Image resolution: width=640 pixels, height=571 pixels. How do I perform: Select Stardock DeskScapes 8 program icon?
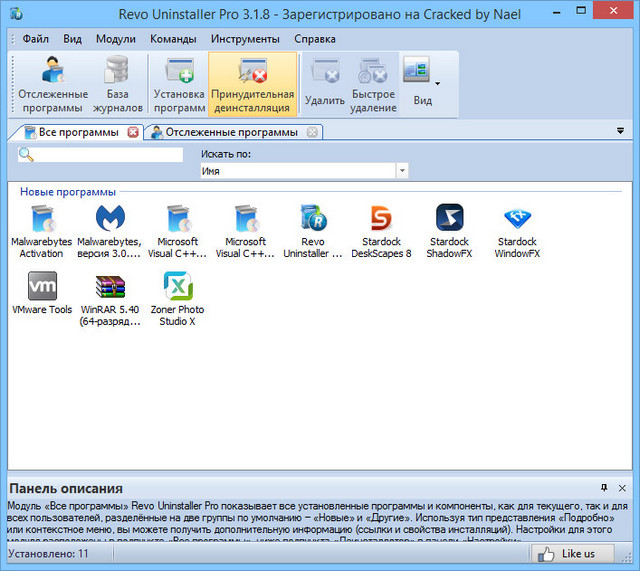pyautogui.click(x=381, y=230)
